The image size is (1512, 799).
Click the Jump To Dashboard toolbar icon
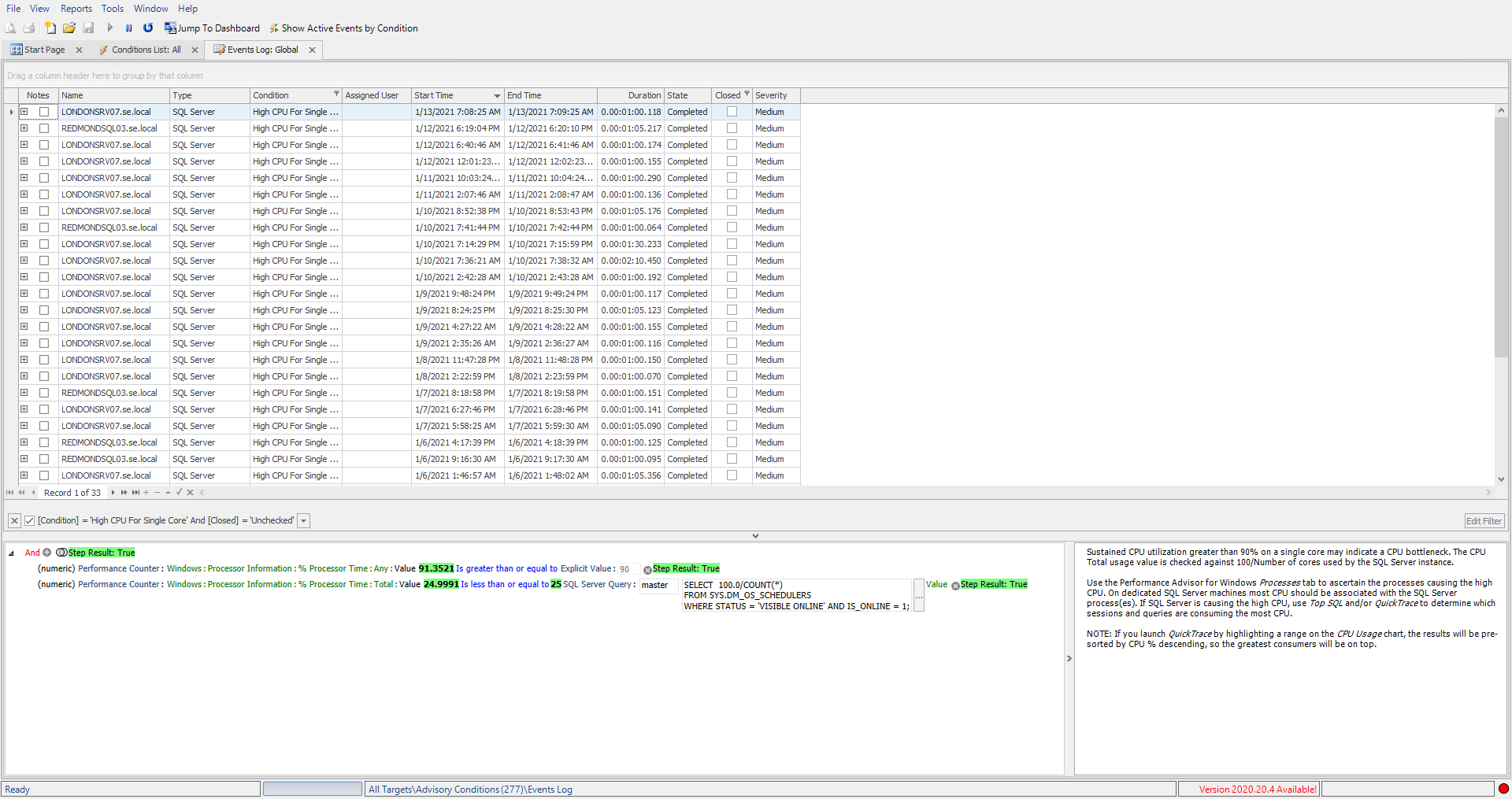click(171, 28)
